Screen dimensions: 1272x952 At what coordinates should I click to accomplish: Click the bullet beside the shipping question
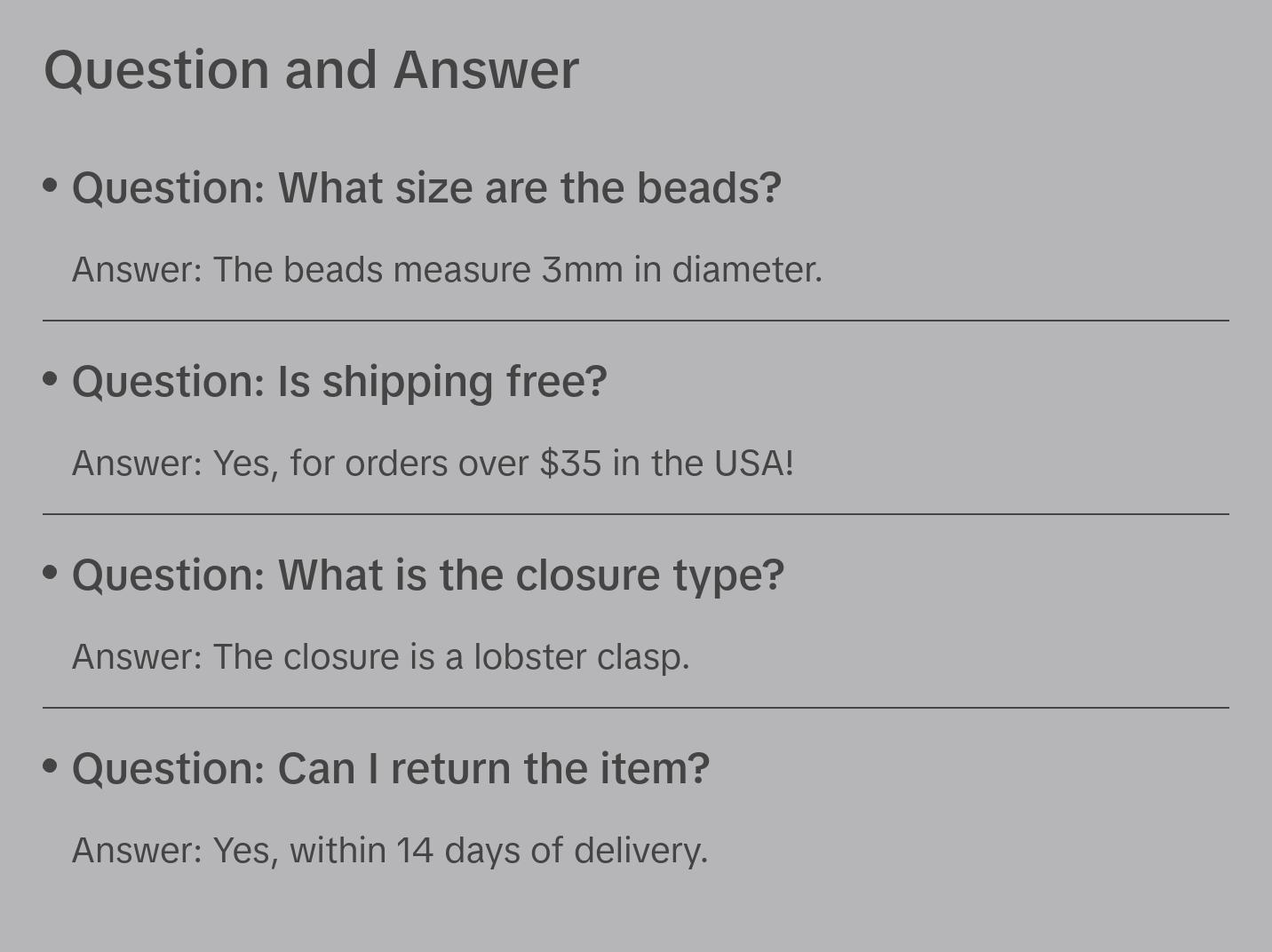(51, 379)
